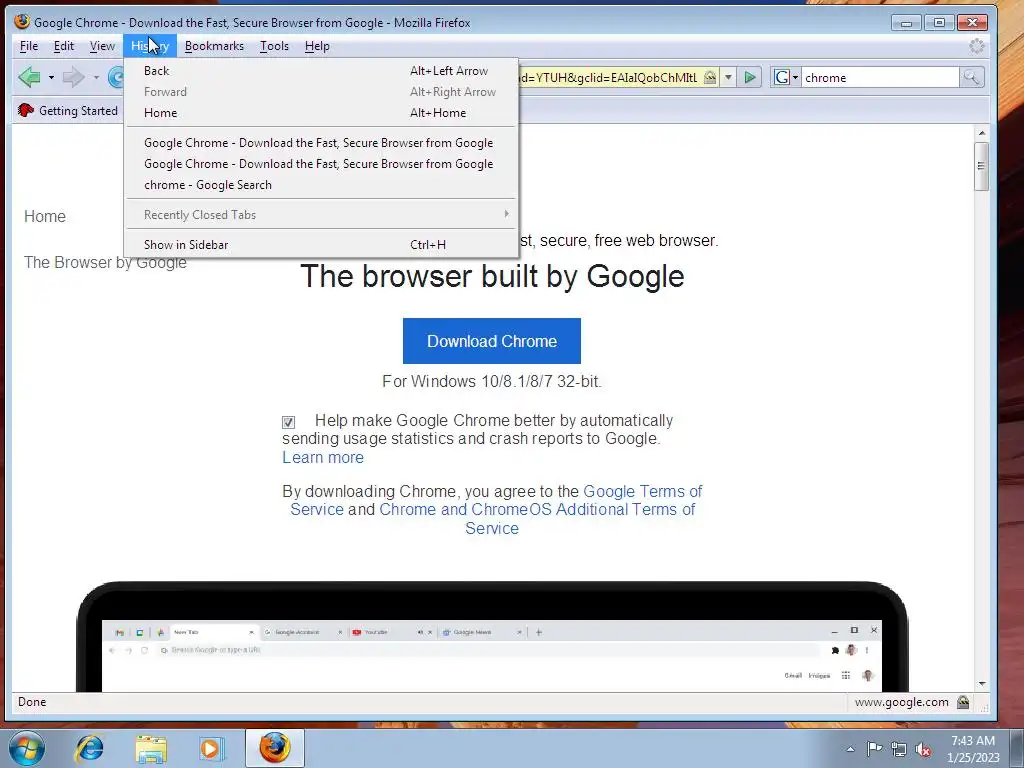Open the address bar URL history dropdown

point(728,78)
